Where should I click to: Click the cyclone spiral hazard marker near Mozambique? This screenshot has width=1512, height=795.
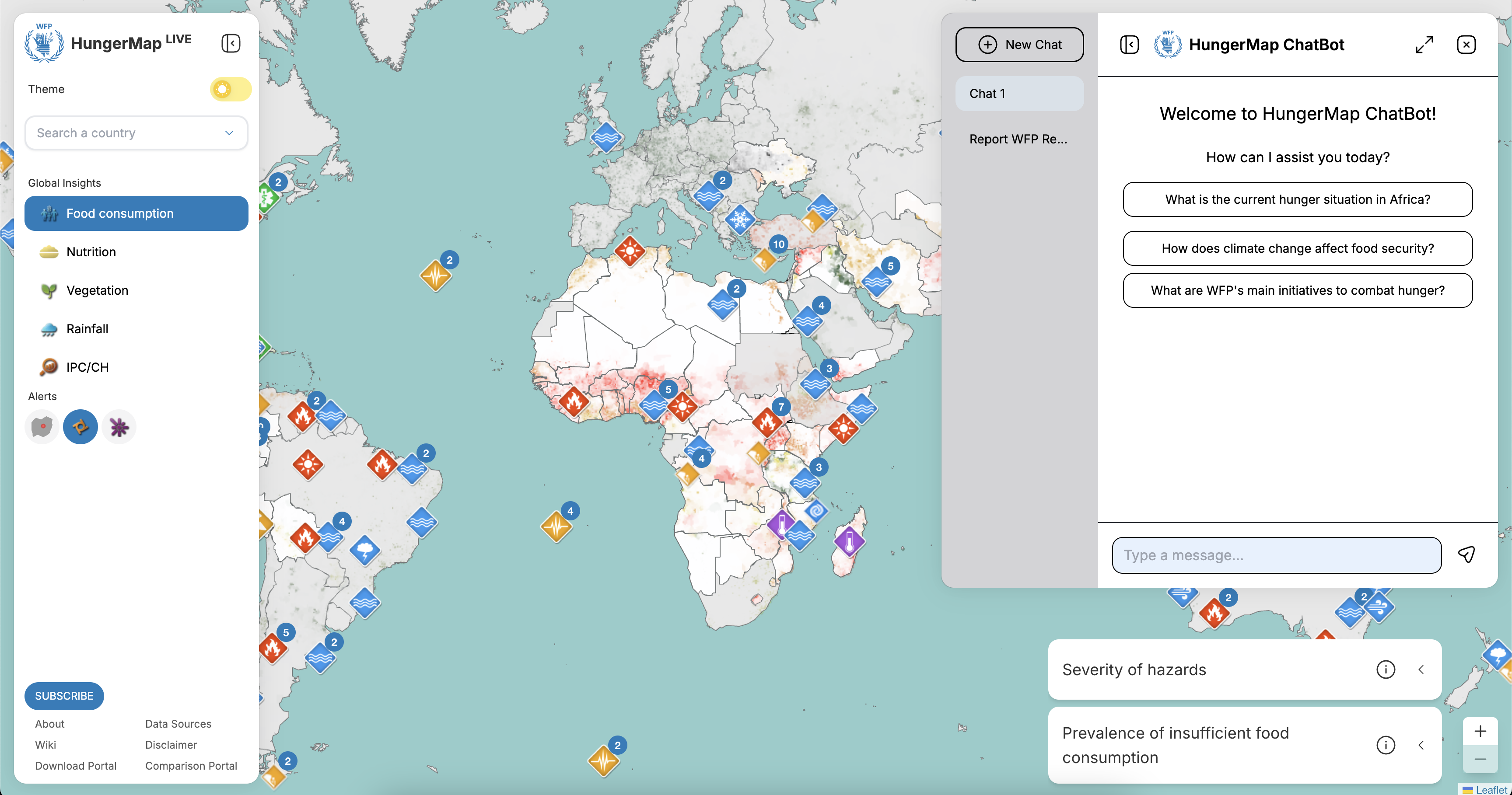coord(815,510)
